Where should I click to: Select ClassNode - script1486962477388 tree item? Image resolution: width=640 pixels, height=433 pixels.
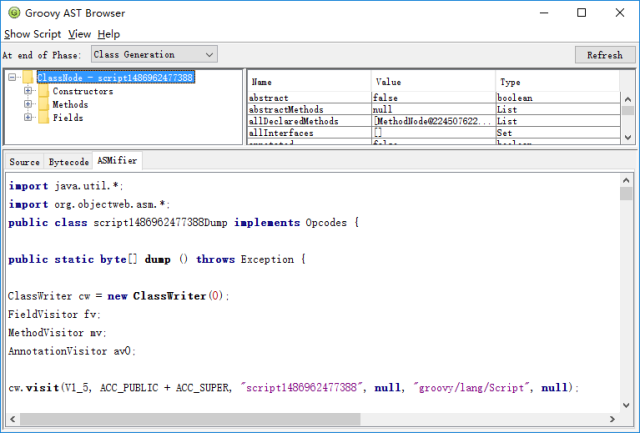pyautogui.click(x=116, y=77)
